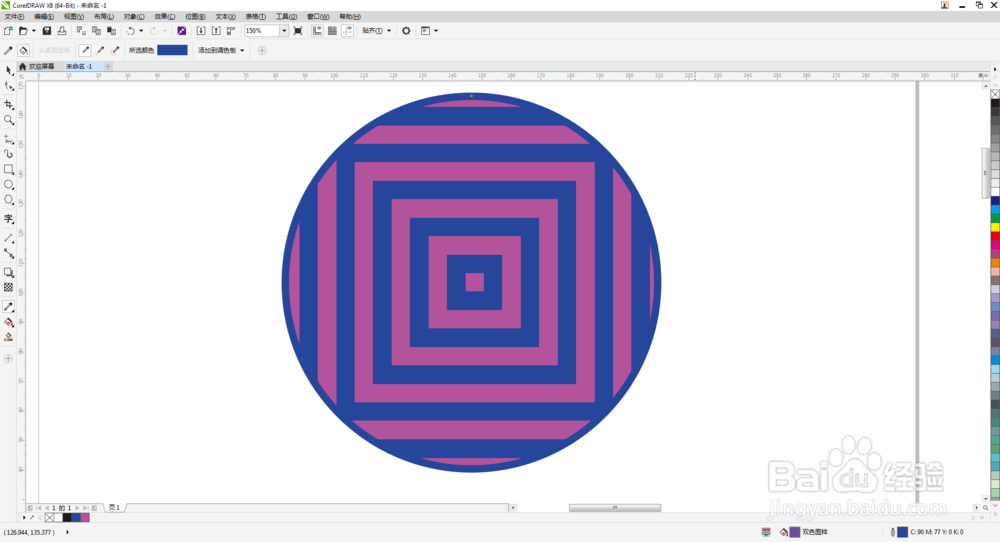The image size is (1000, 542).
Task: Click the fill color indicator in the status bar
Action: pos(795,532)
